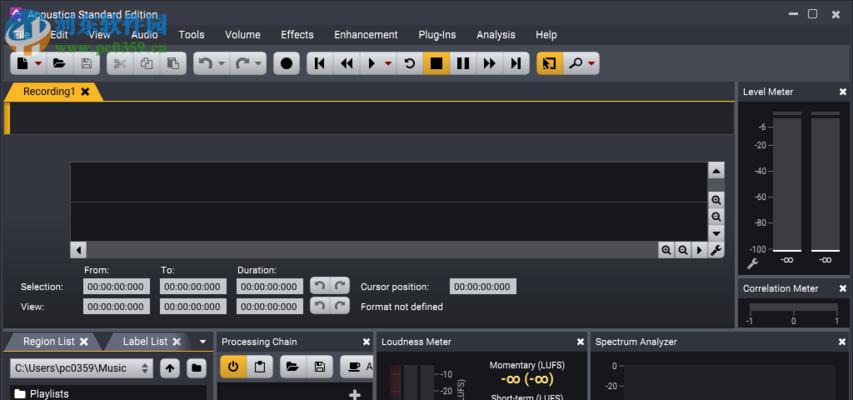The height and width of the screenshot is (400, 853).
Task: Rewind the audio playback
Action: (x=347, y=64)
